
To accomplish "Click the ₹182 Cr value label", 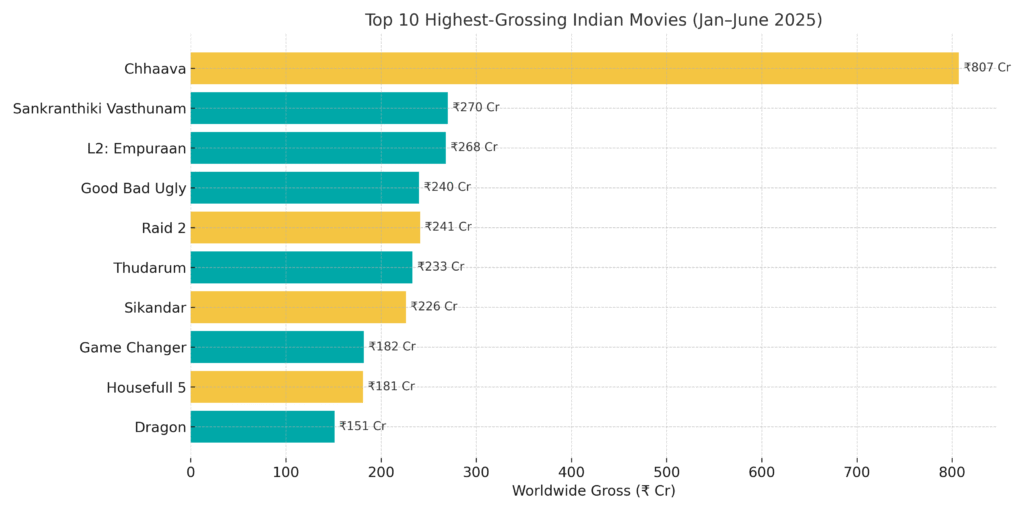I will point(392,346).
